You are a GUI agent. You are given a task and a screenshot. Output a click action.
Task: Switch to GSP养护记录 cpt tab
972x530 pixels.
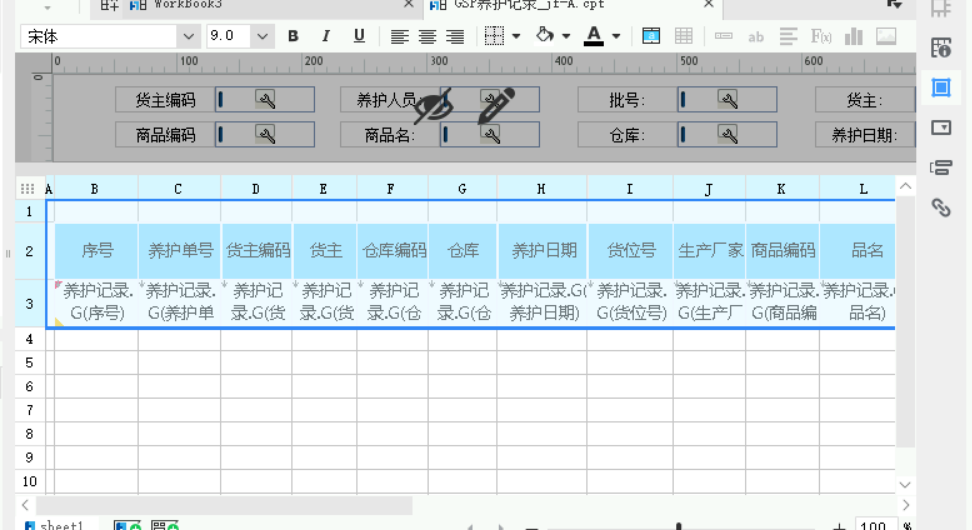coord(529,5)
